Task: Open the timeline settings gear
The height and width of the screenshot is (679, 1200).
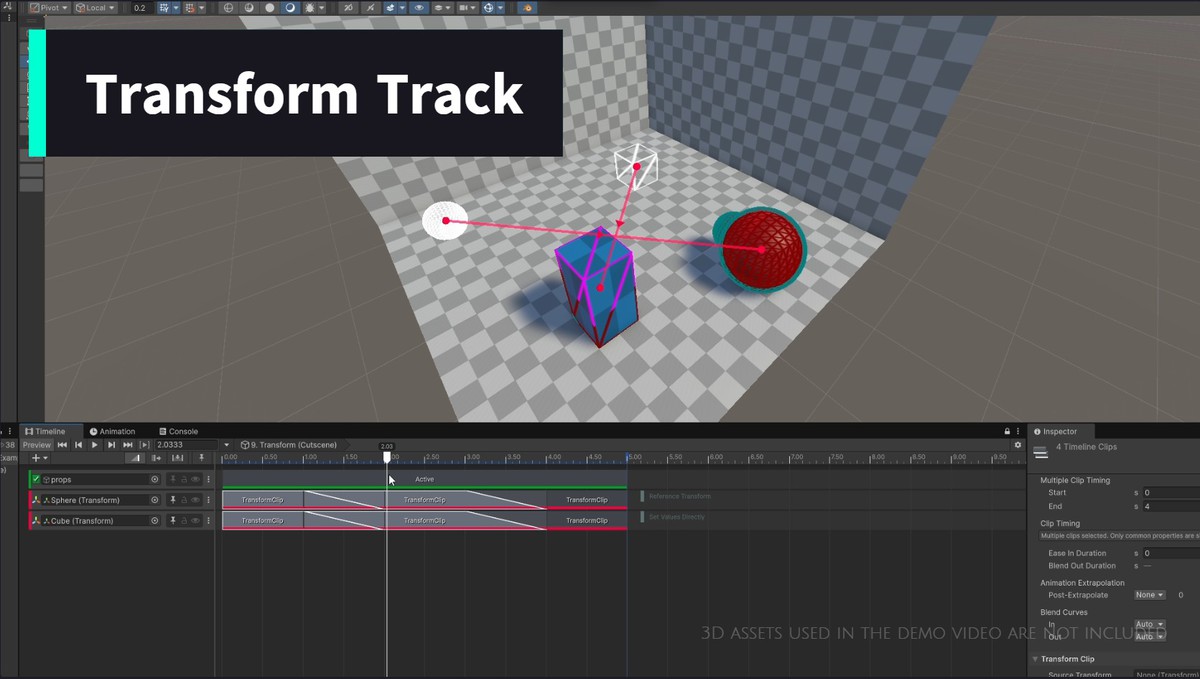Action: click(1018, 445)
